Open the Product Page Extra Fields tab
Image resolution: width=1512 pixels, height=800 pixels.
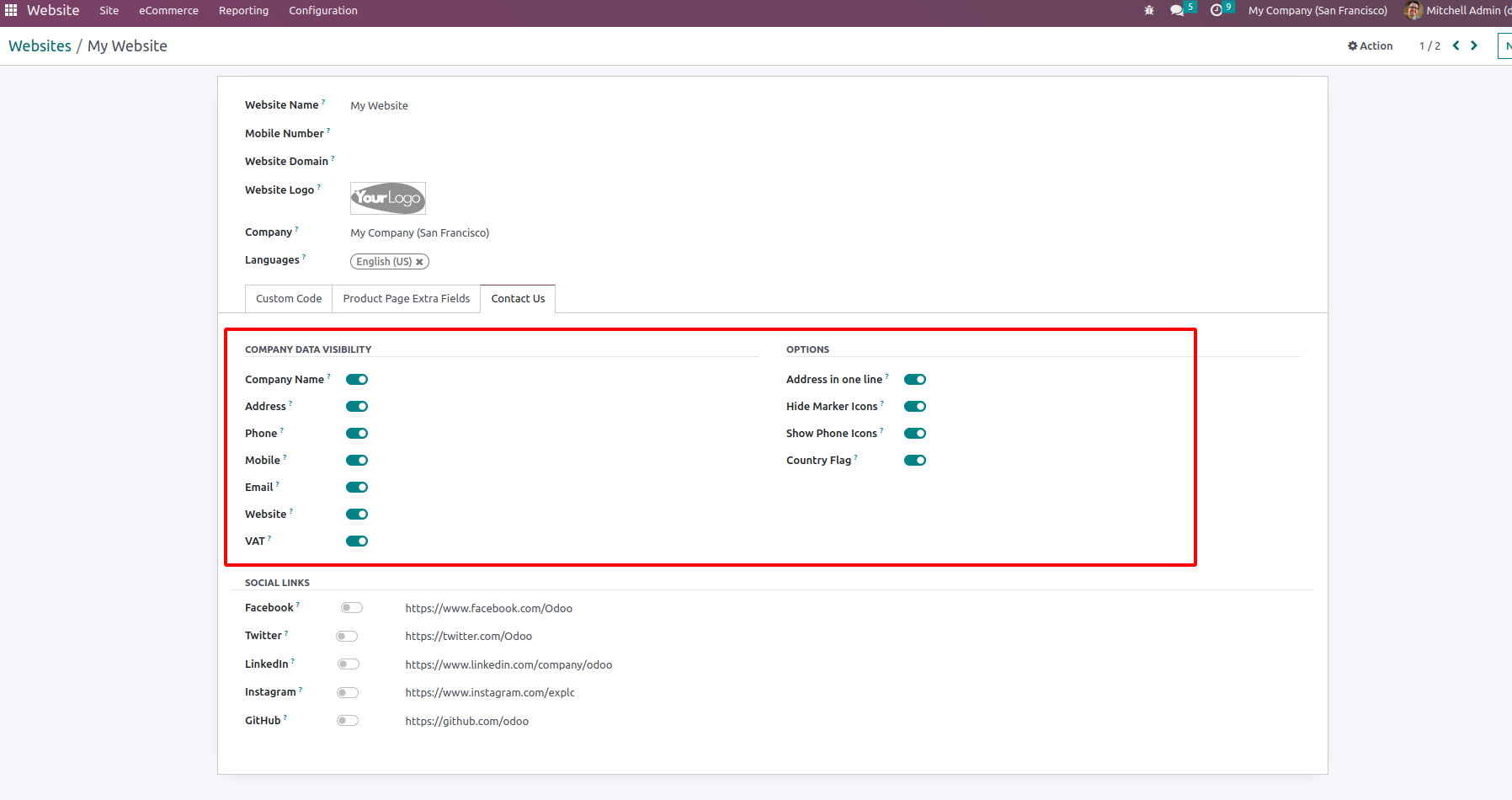[407, 299]
